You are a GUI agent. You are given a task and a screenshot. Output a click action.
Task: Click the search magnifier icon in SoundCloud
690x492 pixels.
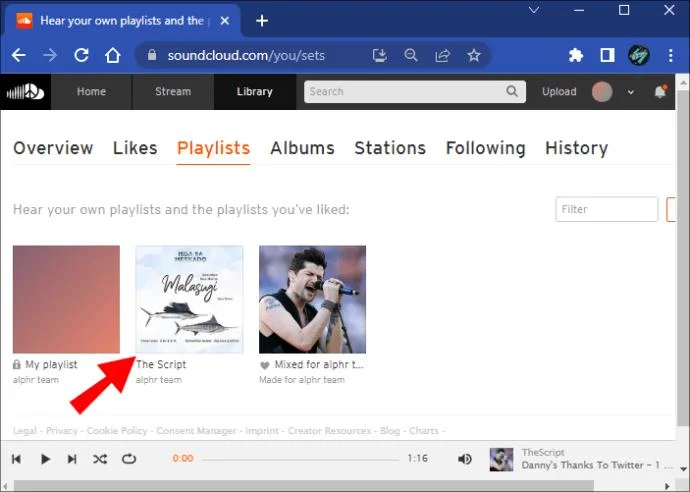512,91
